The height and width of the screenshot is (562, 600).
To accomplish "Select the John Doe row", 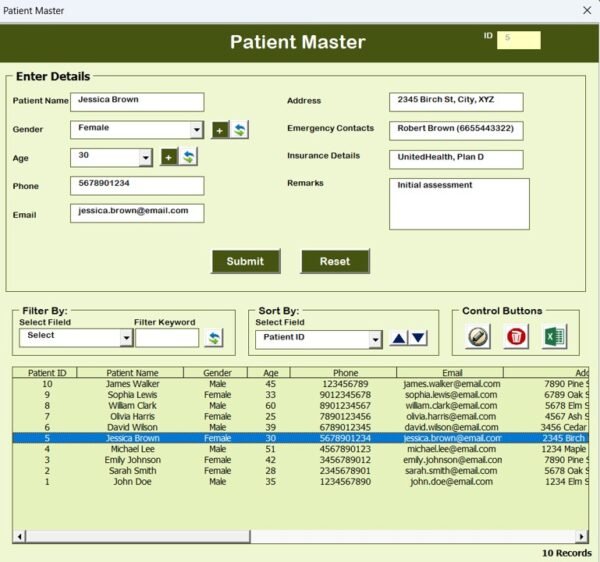I will [300, 481].
